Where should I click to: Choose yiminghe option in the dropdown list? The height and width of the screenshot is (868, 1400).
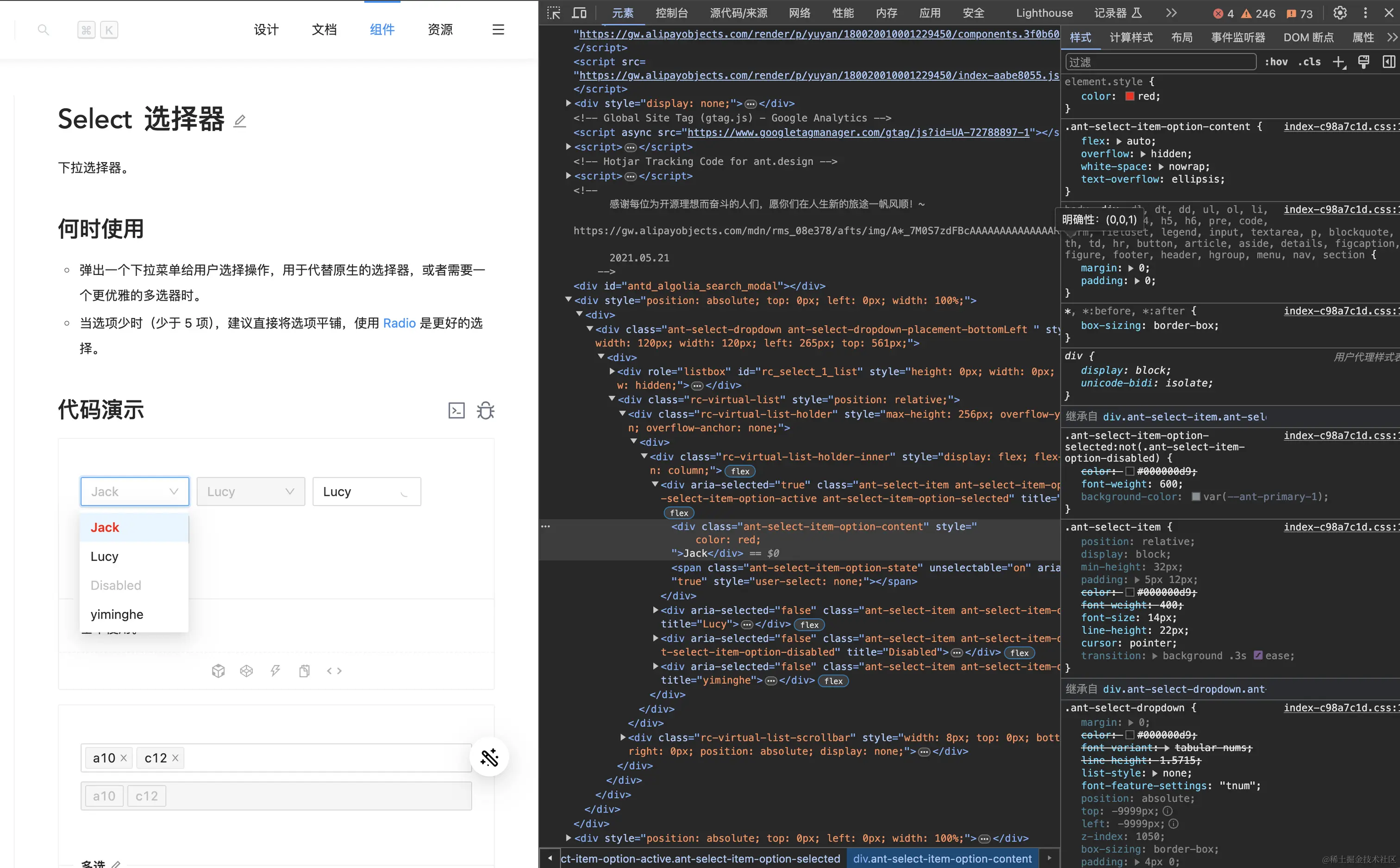(x=134, y=614)
